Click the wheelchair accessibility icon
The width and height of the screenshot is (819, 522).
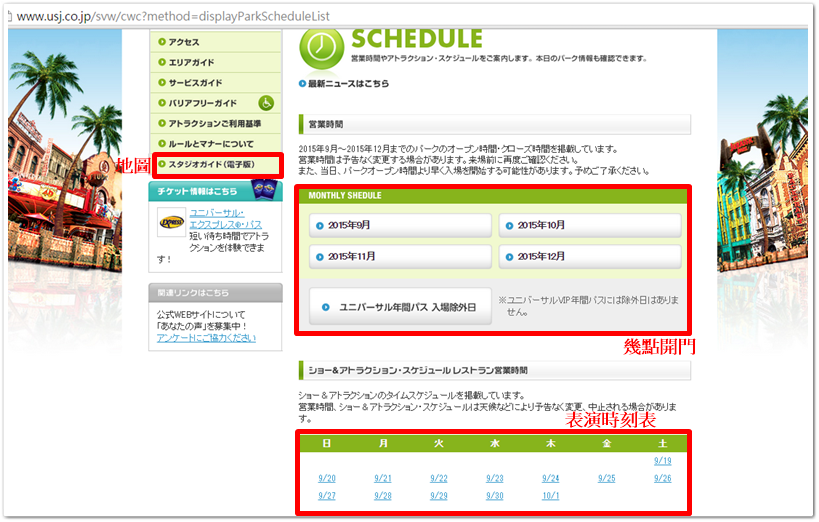click(266, 103)
